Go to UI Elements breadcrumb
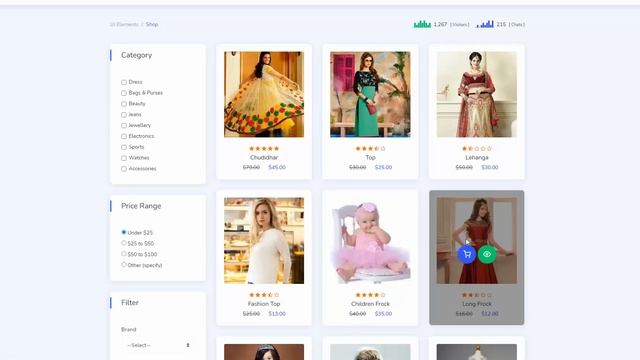Viewport: 640px width, 360px height. coord(124,24)
